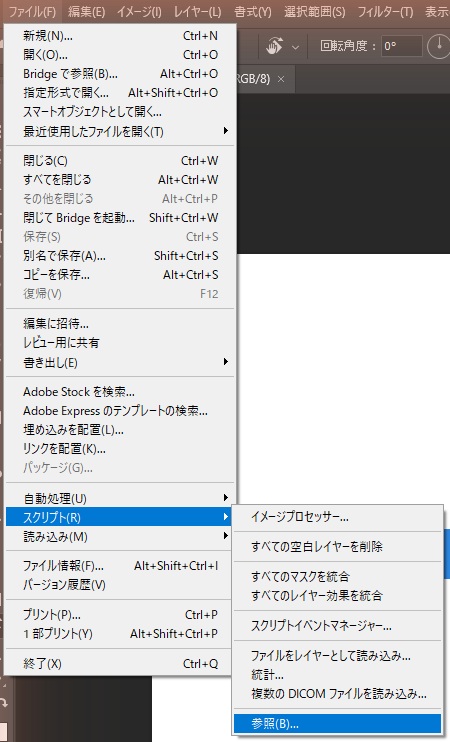Image resolution: width=450 pixels, height=742 pixels.
Task: Select すべてのレイヤー効果を統合 script
Action: 338,595
